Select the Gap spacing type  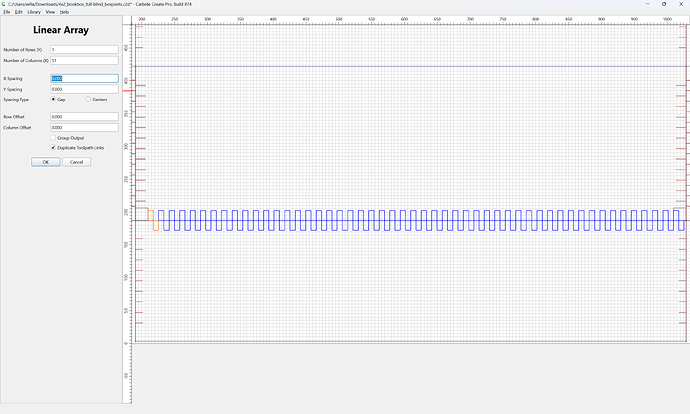(53, 99)
